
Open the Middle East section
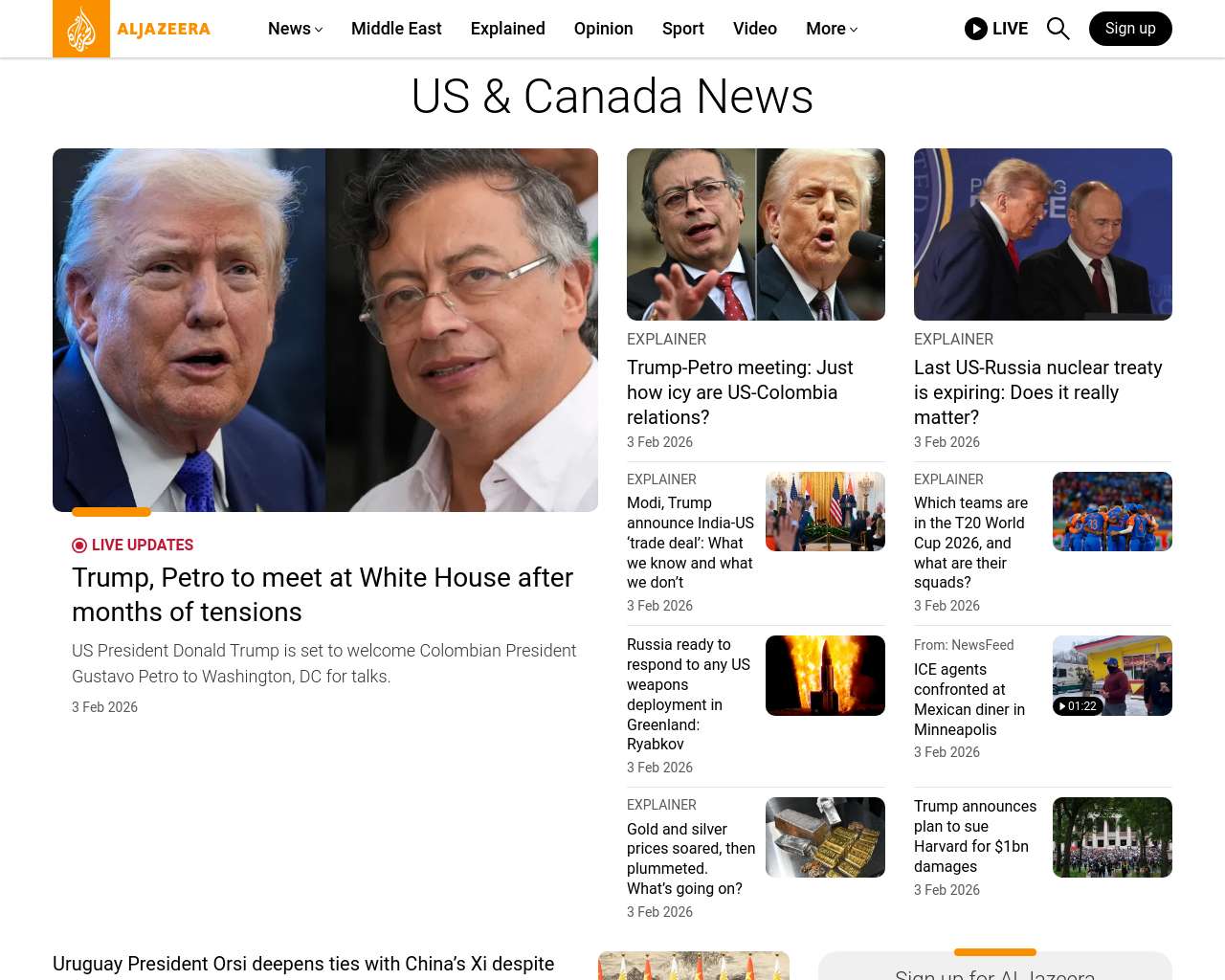396,29
